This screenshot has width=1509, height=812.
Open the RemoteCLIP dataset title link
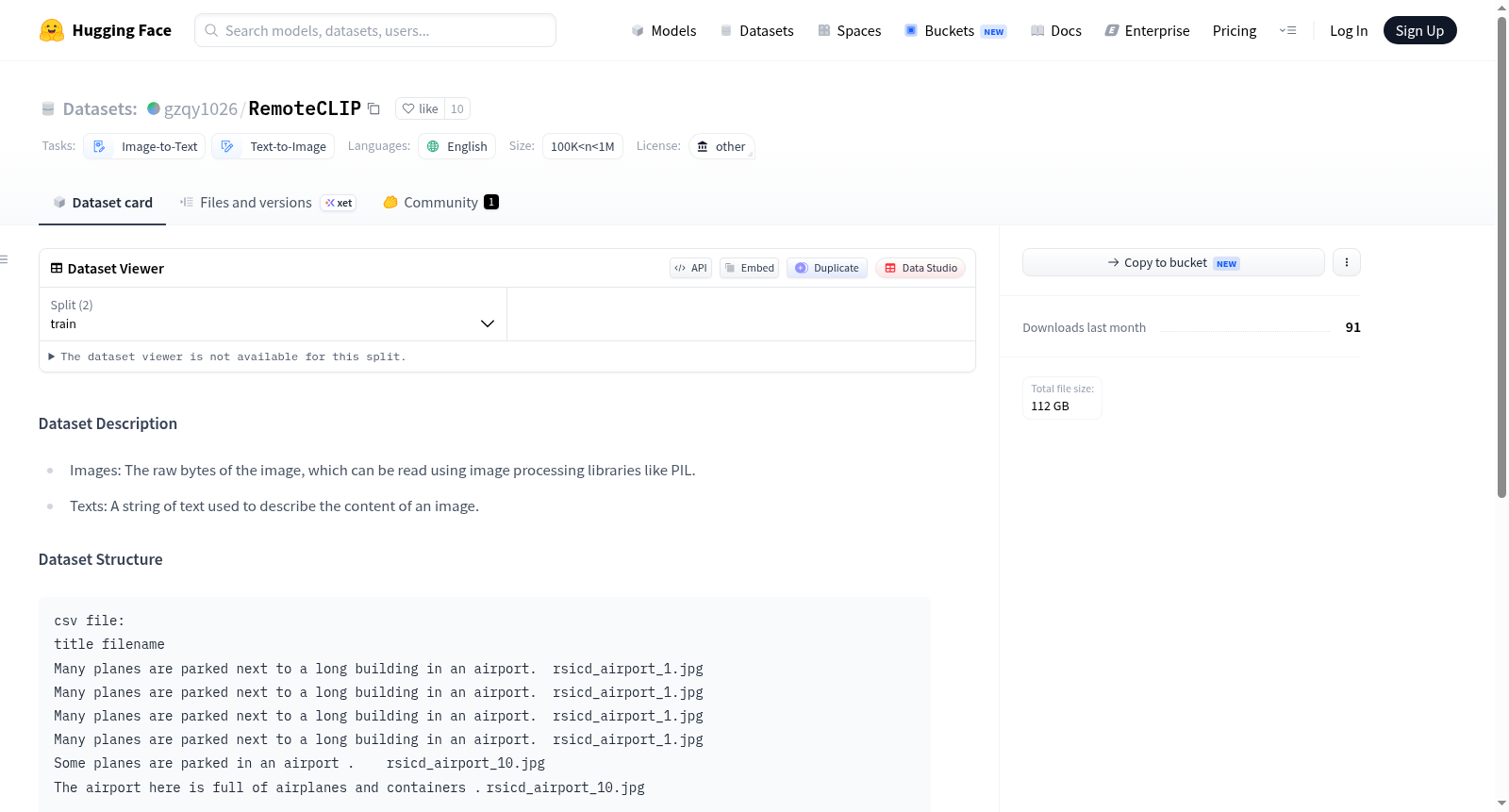pyautogui.click(x=305, y=108)
